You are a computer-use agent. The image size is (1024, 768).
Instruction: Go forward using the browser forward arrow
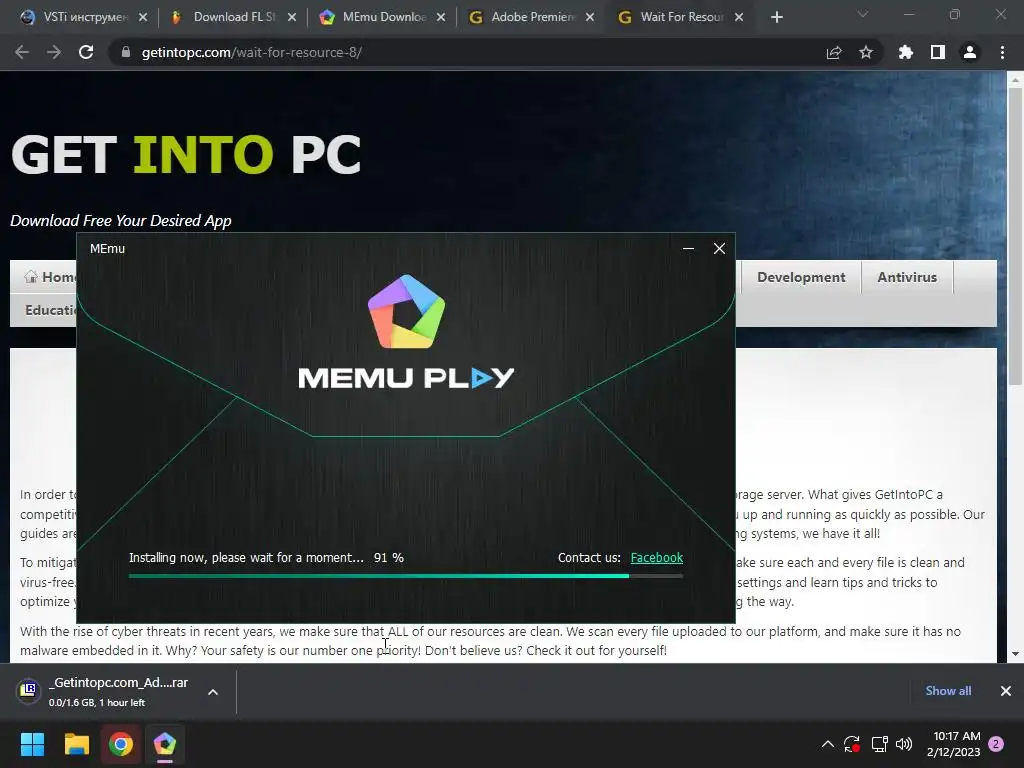point(54,52)
